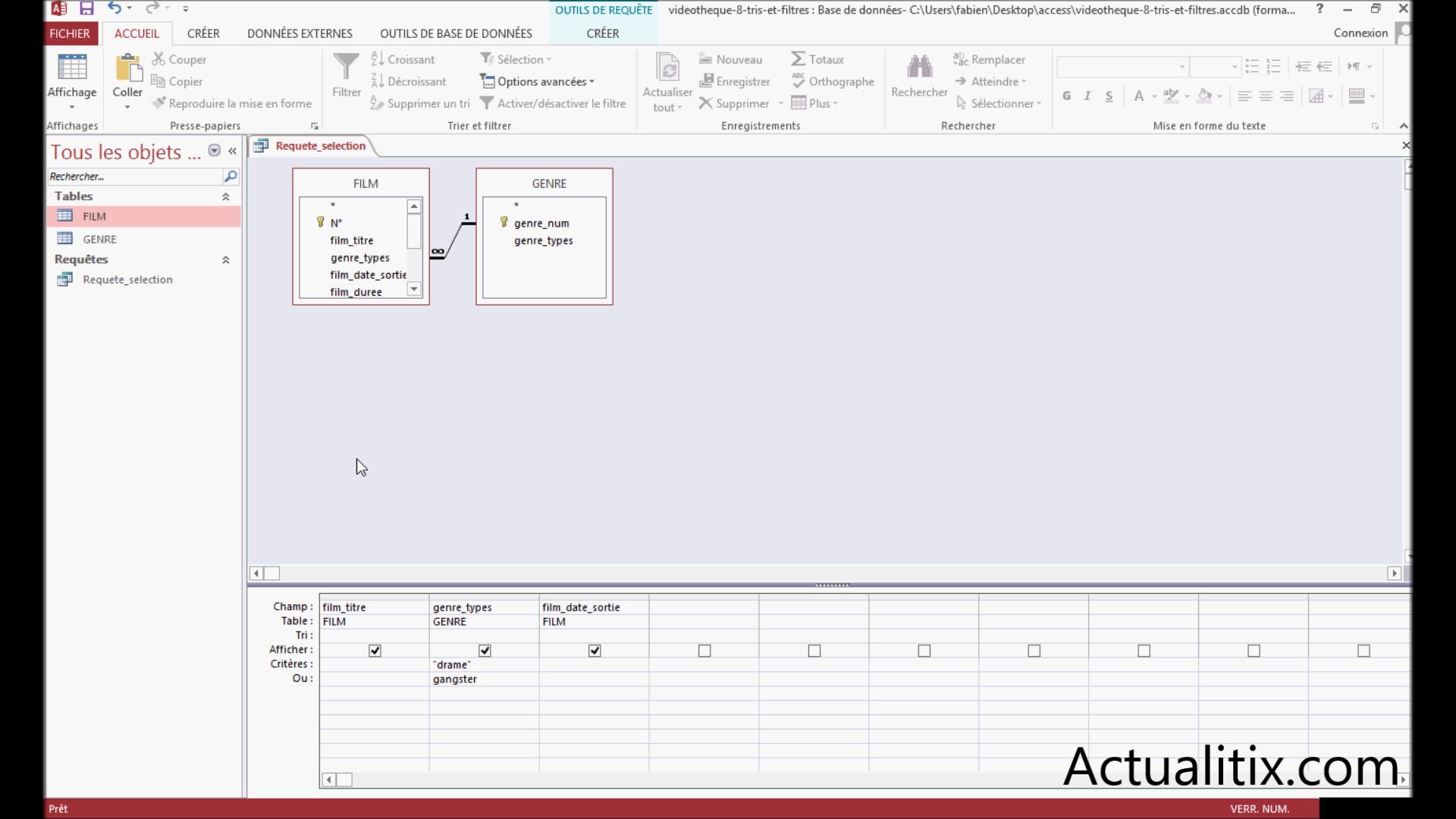
Task: Collapse the Tables group
Action: click(225, 196)
